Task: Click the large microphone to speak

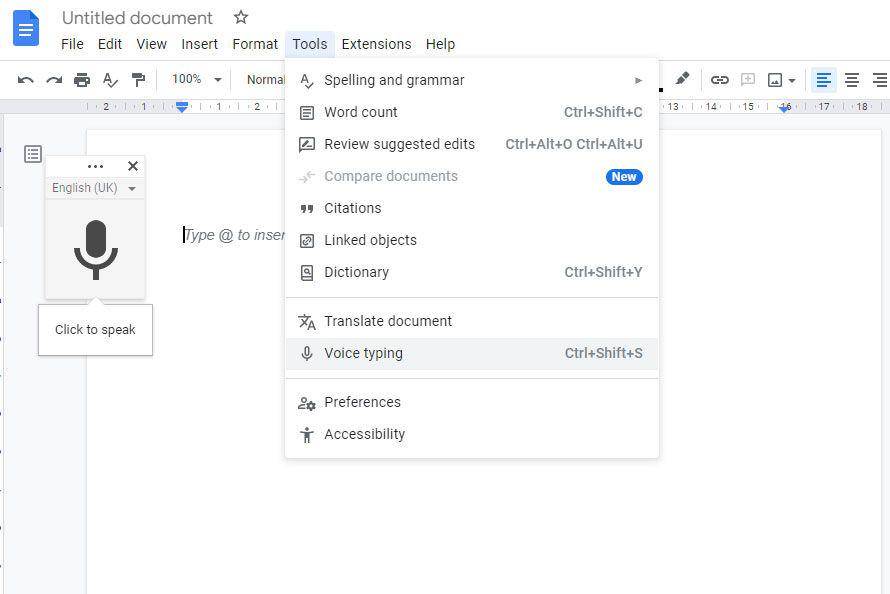Action: pos(95,250)
